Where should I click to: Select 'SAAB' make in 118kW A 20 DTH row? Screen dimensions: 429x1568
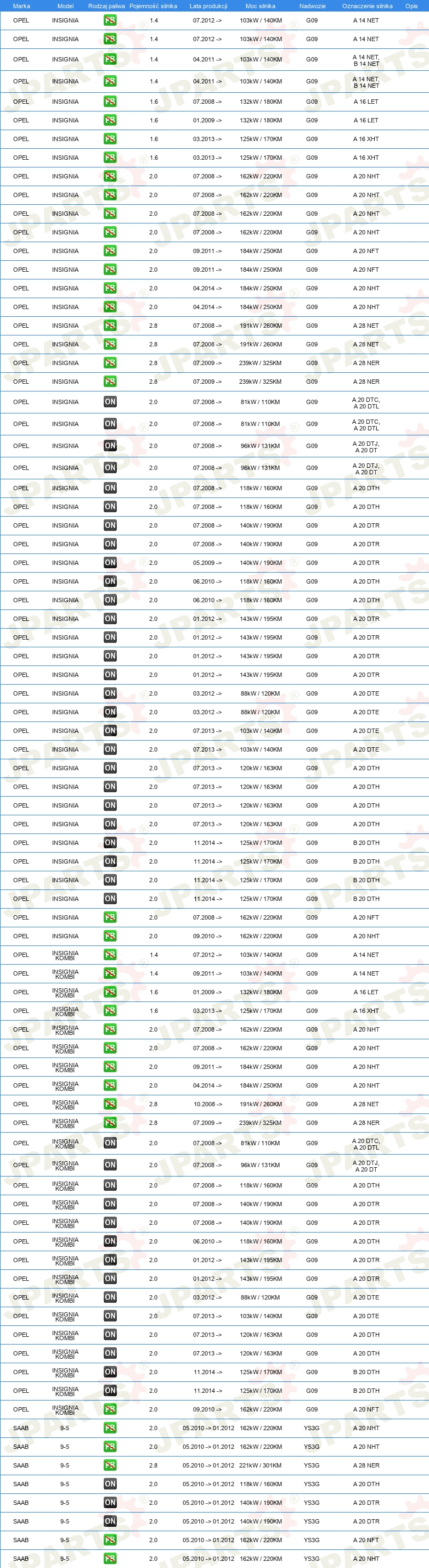pyautogui.click(x=21, y=1483)
